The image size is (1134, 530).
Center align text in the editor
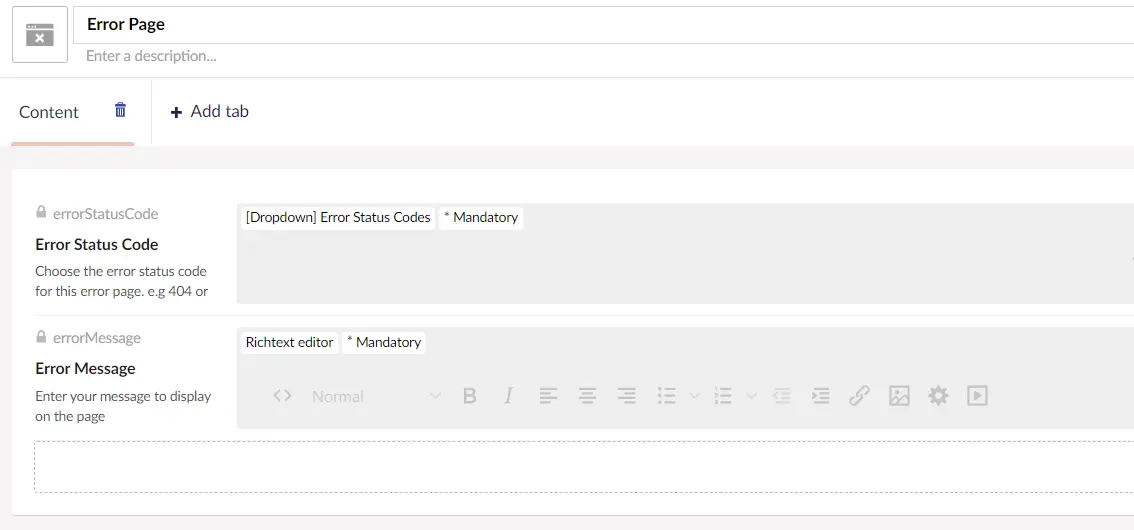[587, 396]
